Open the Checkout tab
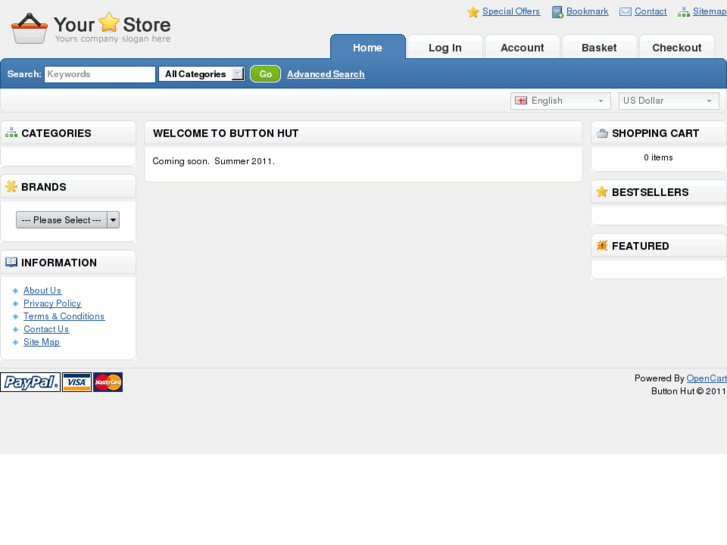This screenshot has height=545, width=727. (x=676, y=47)
